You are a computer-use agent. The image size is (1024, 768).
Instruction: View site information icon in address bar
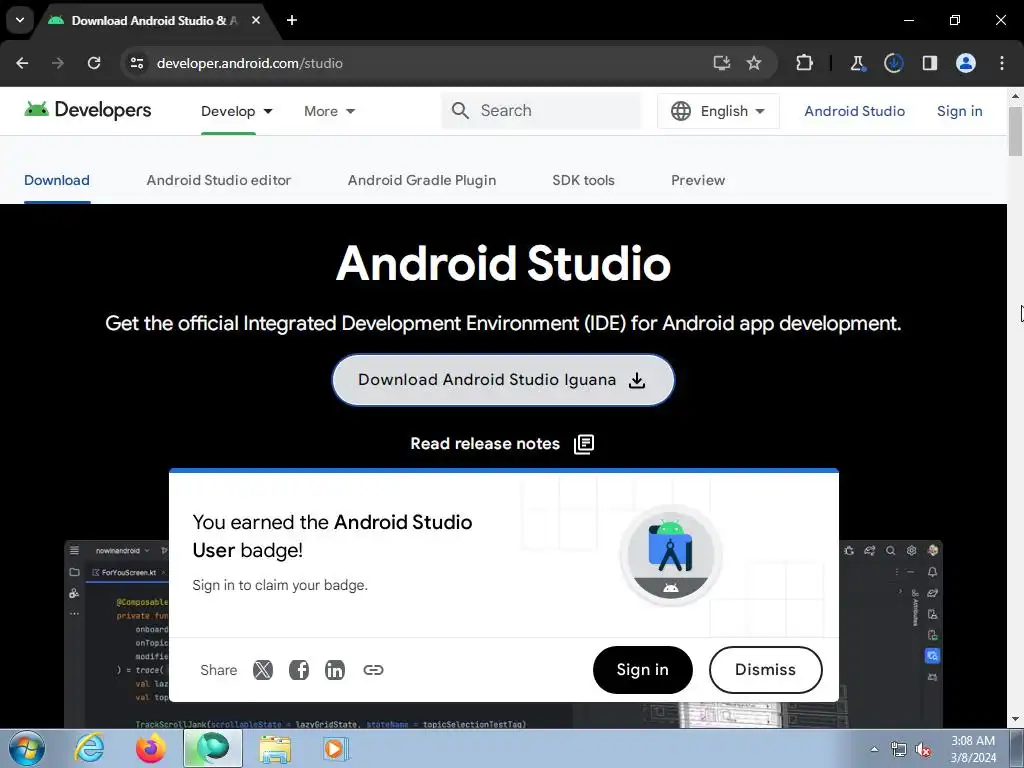pyautogui.click(x=136, y=63)
